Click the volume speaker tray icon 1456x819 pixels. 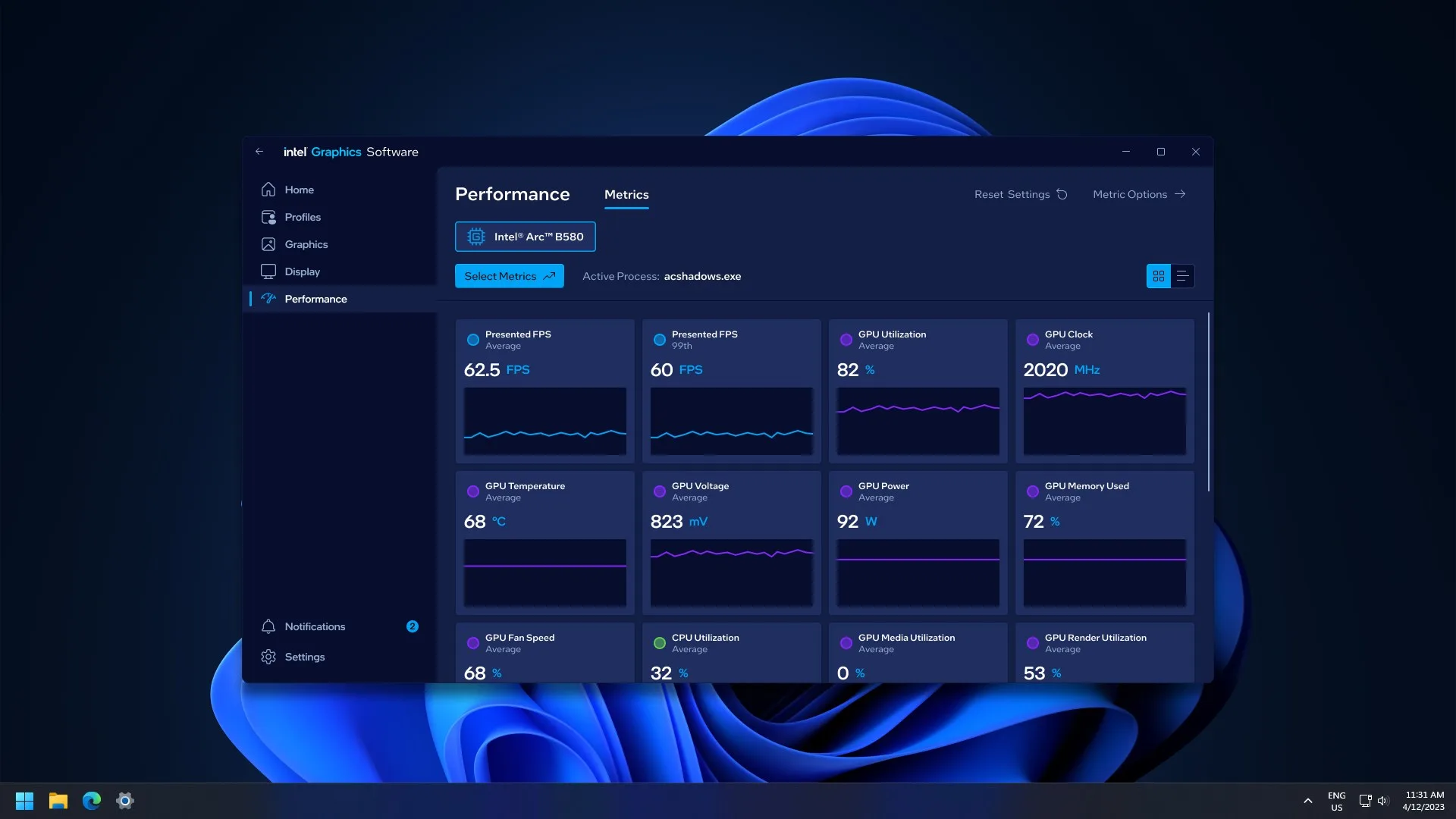pos(1382,801)
